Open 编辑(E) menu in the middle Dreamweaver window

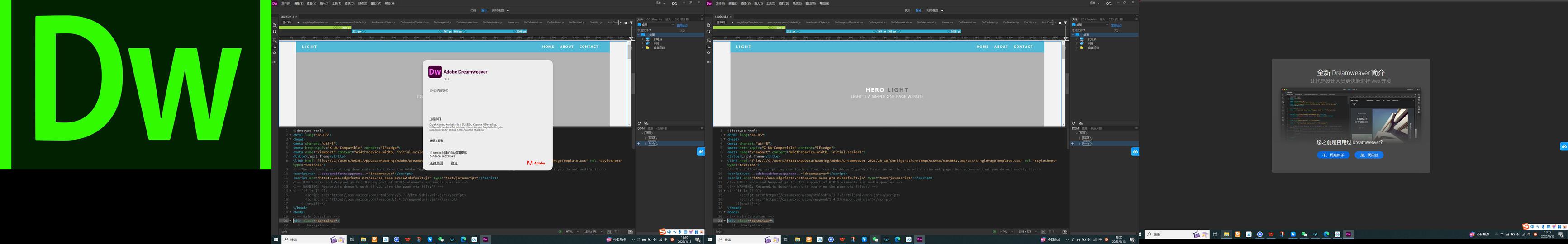(x=733, y=3)
